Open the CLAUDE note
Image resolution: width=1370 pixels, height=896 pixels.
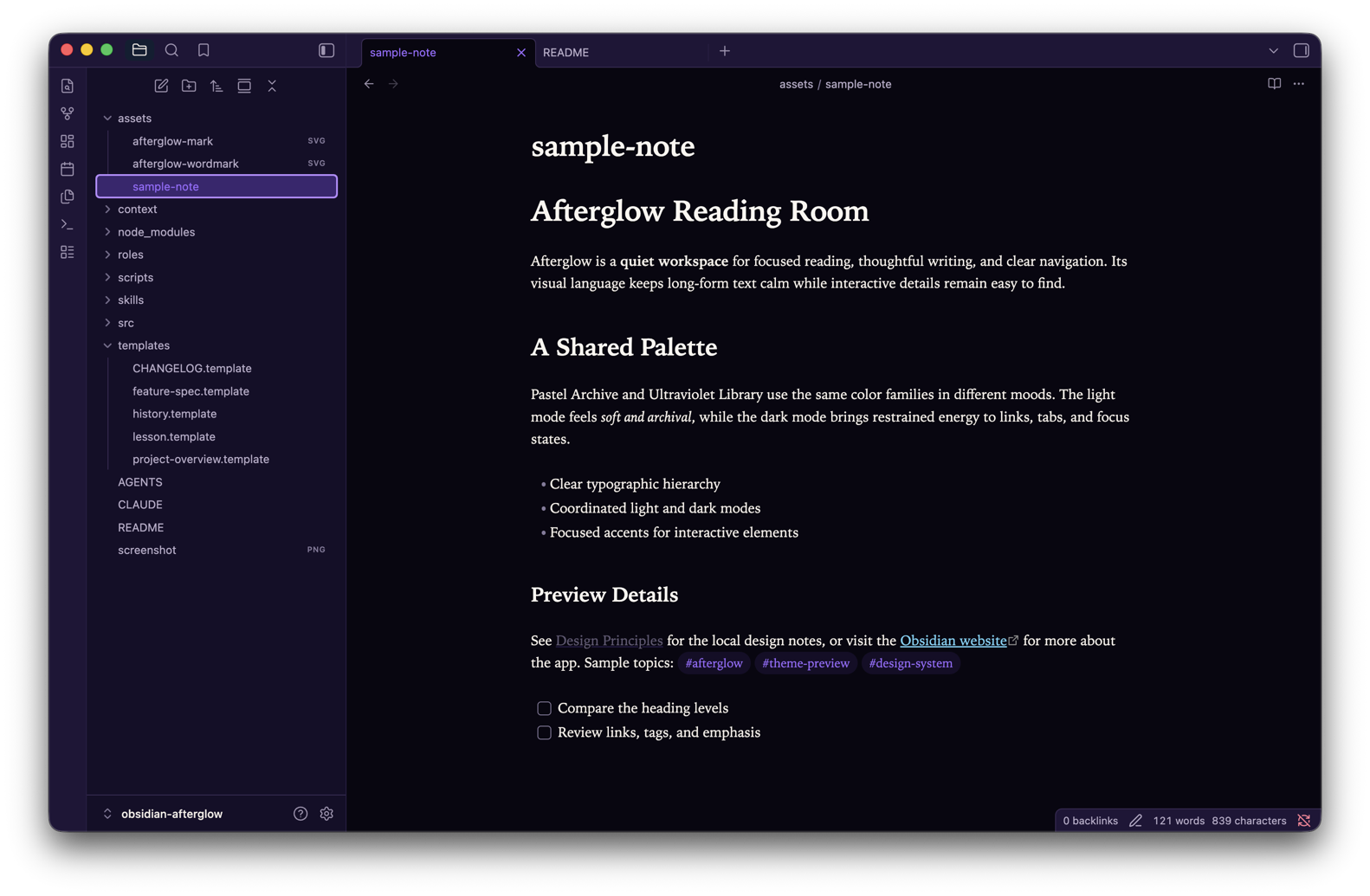(x=216, y=504)
